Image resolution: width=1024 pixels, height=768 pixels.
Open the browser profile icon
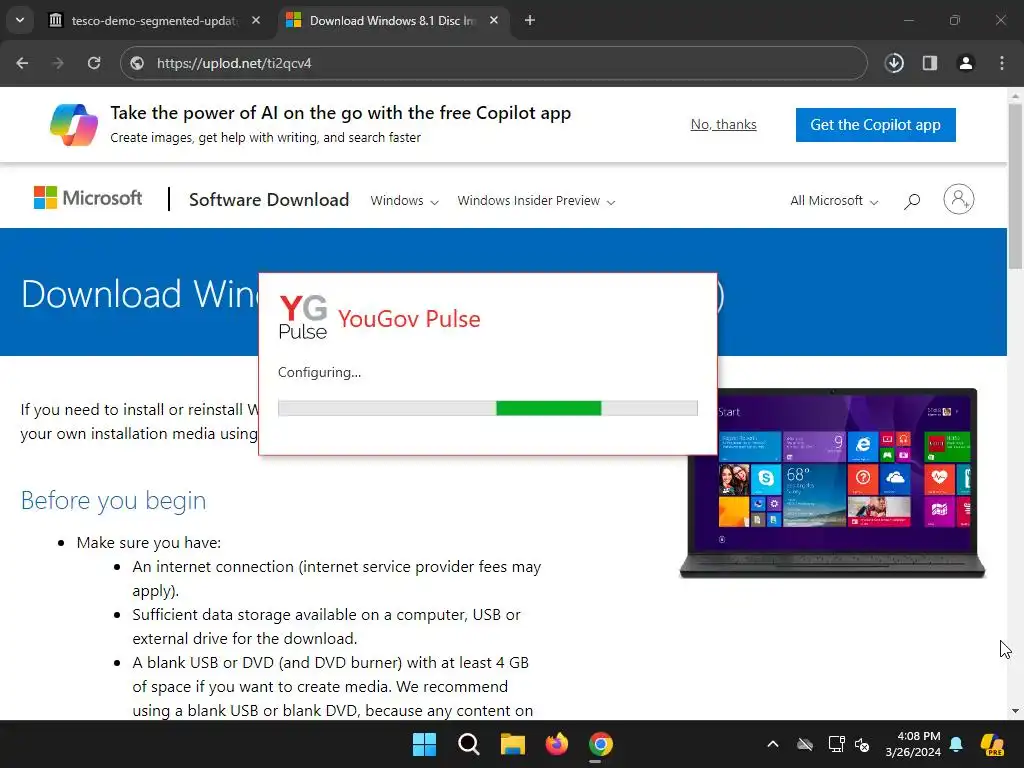[966, 63]
